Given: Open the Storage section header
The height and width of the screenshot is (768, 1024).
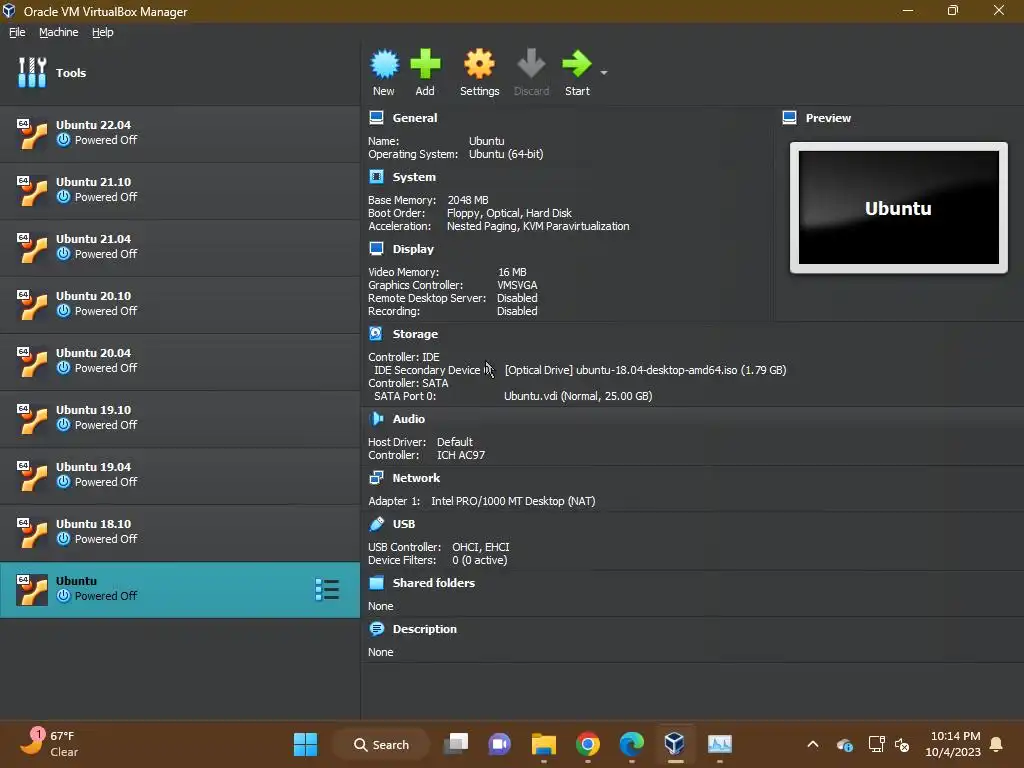Looking at the screenshot, I should point(415,334).
